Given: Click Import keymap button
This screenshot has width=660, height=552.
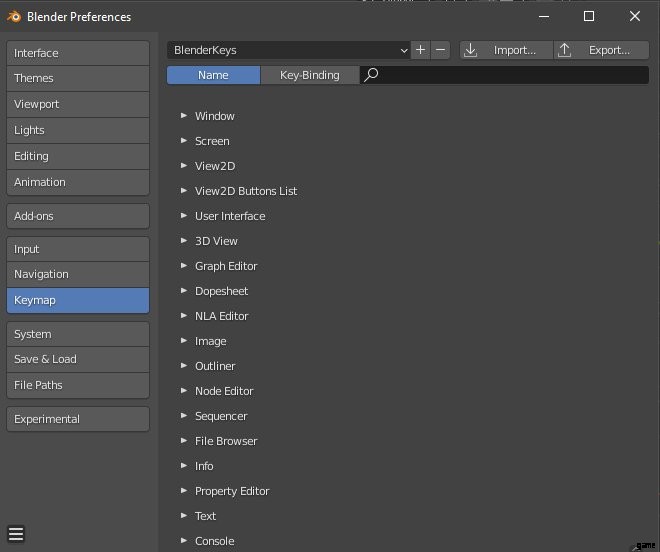Looking at the screenshot, I should pyautogui.click(x=505, y=50).
